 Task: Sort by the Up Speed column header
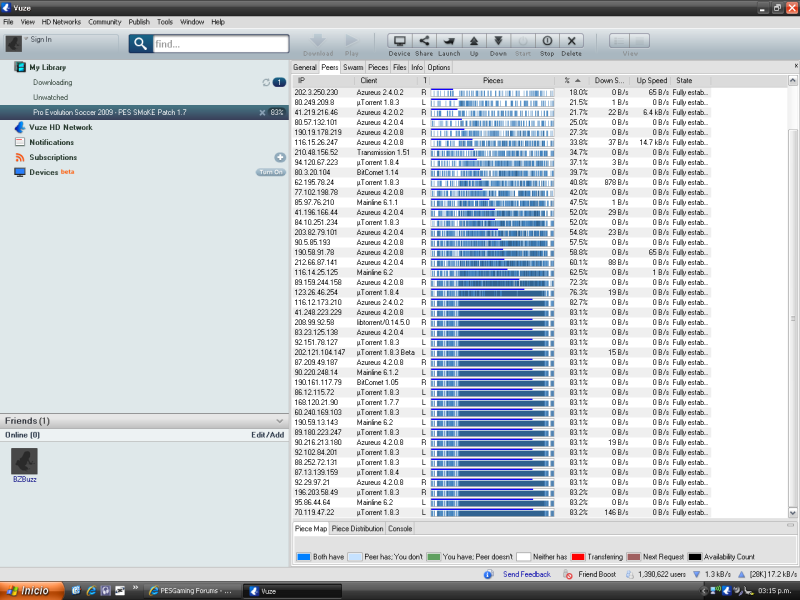tap(651, 81)
